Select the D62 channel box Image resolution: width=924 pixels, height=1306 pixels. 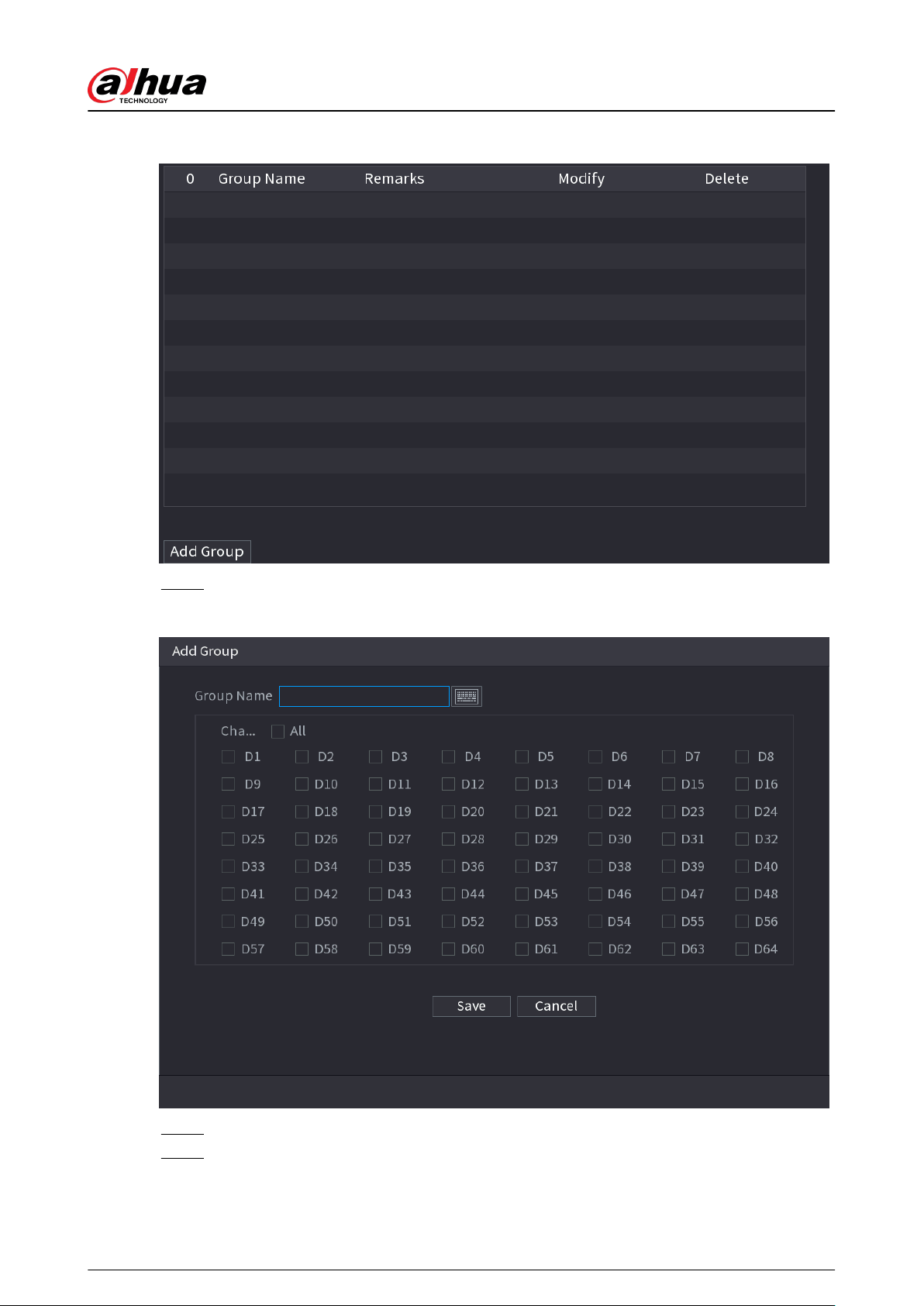tap(595, 949)
